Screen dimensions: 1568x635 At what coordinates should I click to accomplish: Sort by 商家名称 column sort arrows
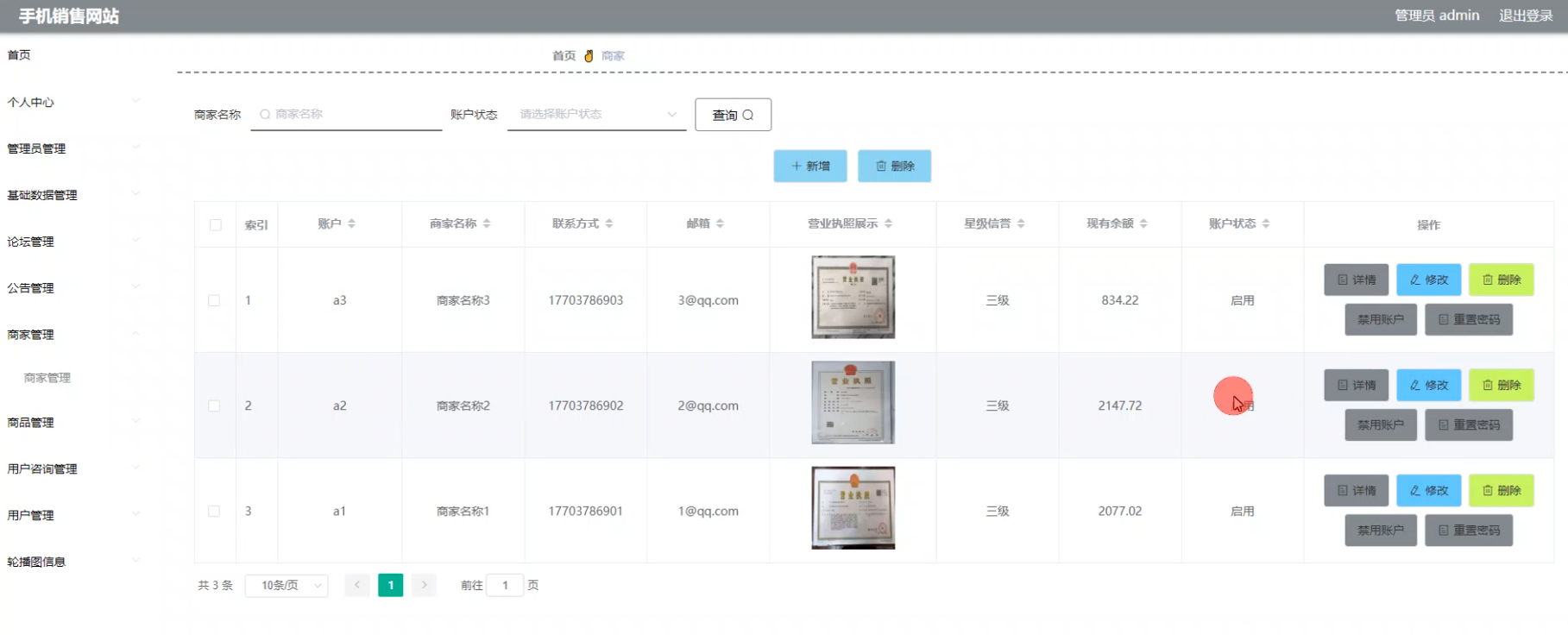coord(487,223)
